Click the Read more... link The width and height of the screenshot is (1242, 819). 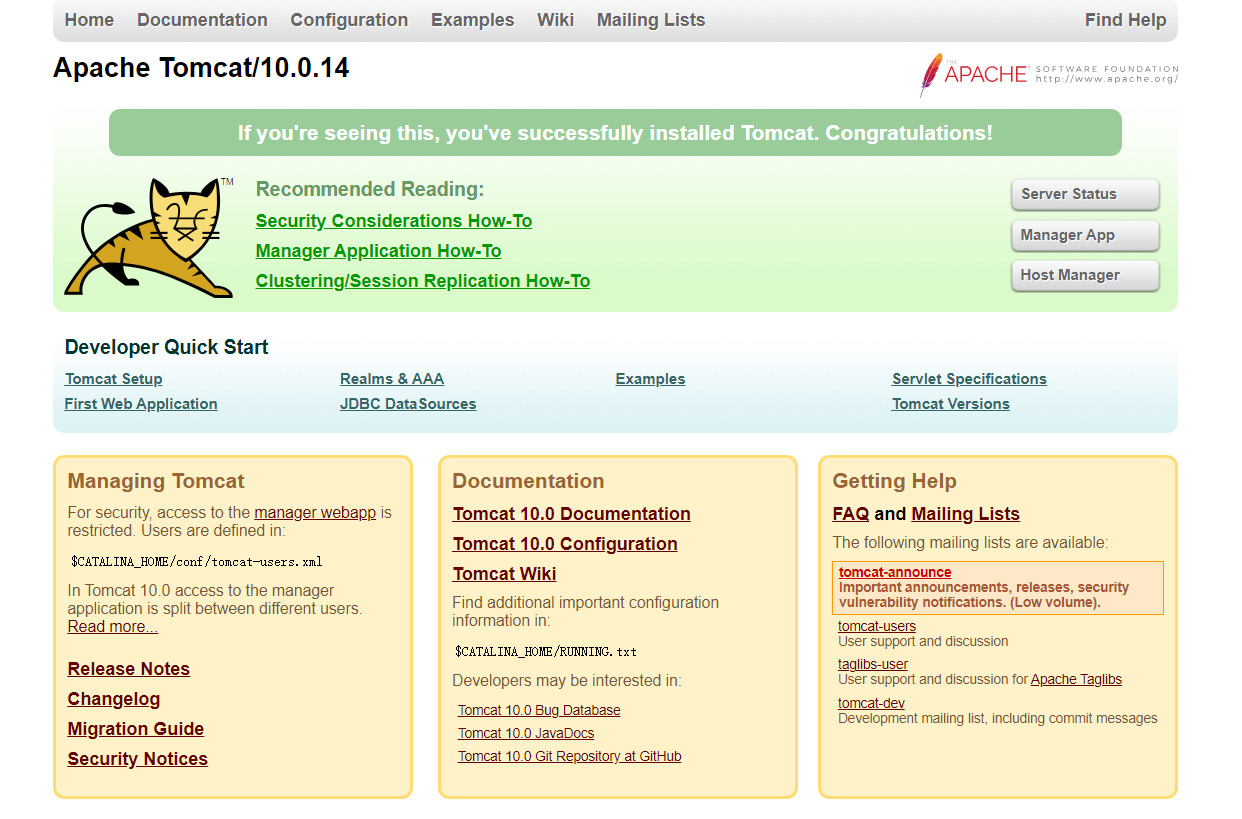pos(113,627)
